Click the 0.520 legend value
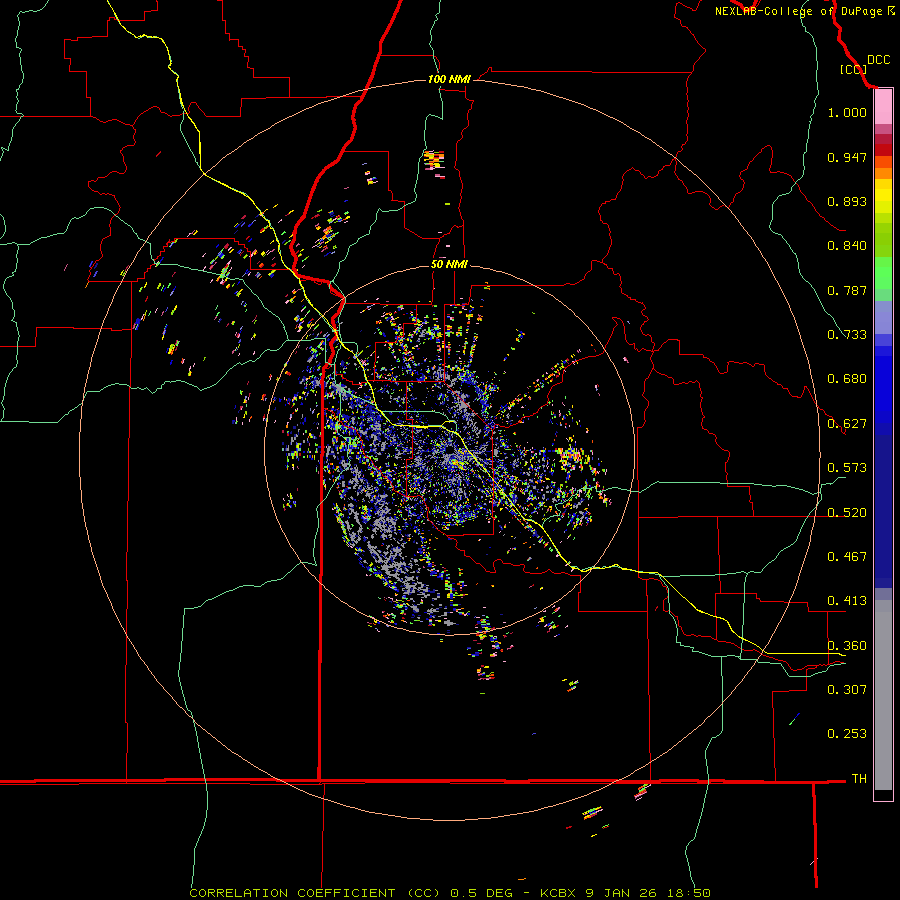 (847, 513)
